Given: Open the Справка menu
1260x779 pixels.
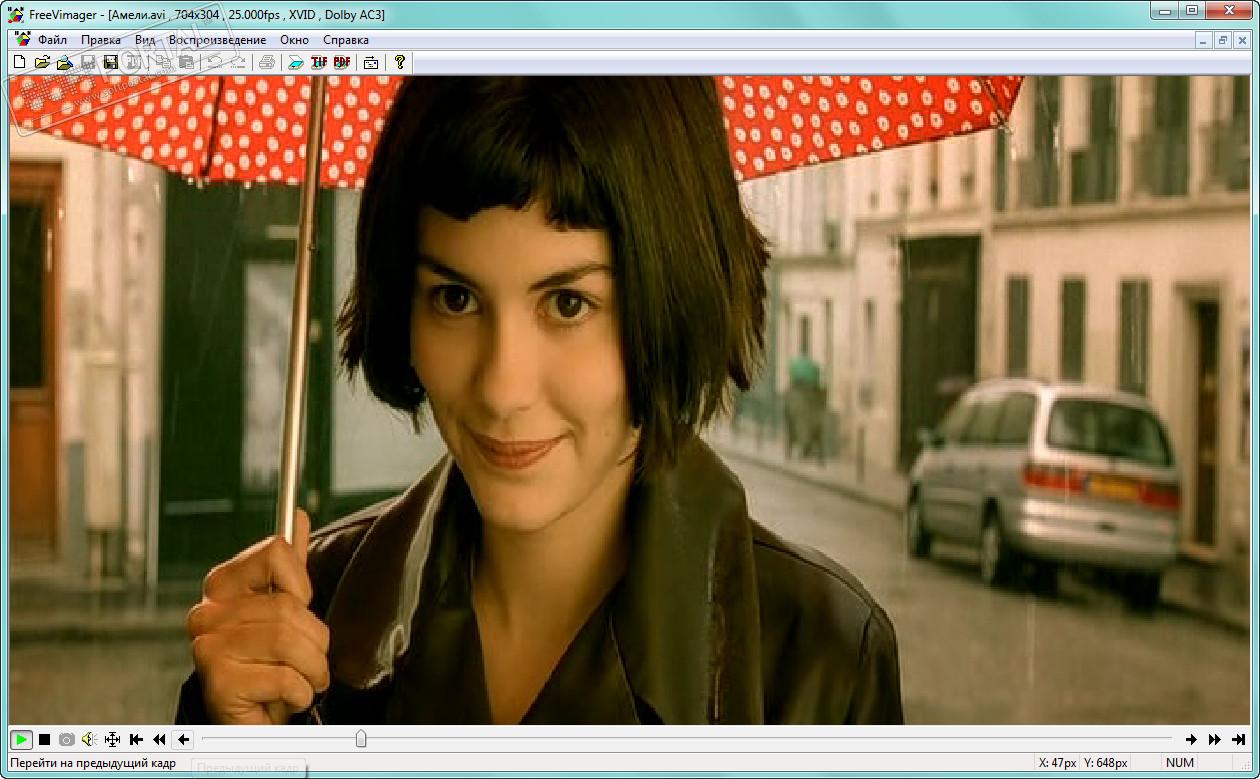Looking at the screenshot, I should (346, 40).
